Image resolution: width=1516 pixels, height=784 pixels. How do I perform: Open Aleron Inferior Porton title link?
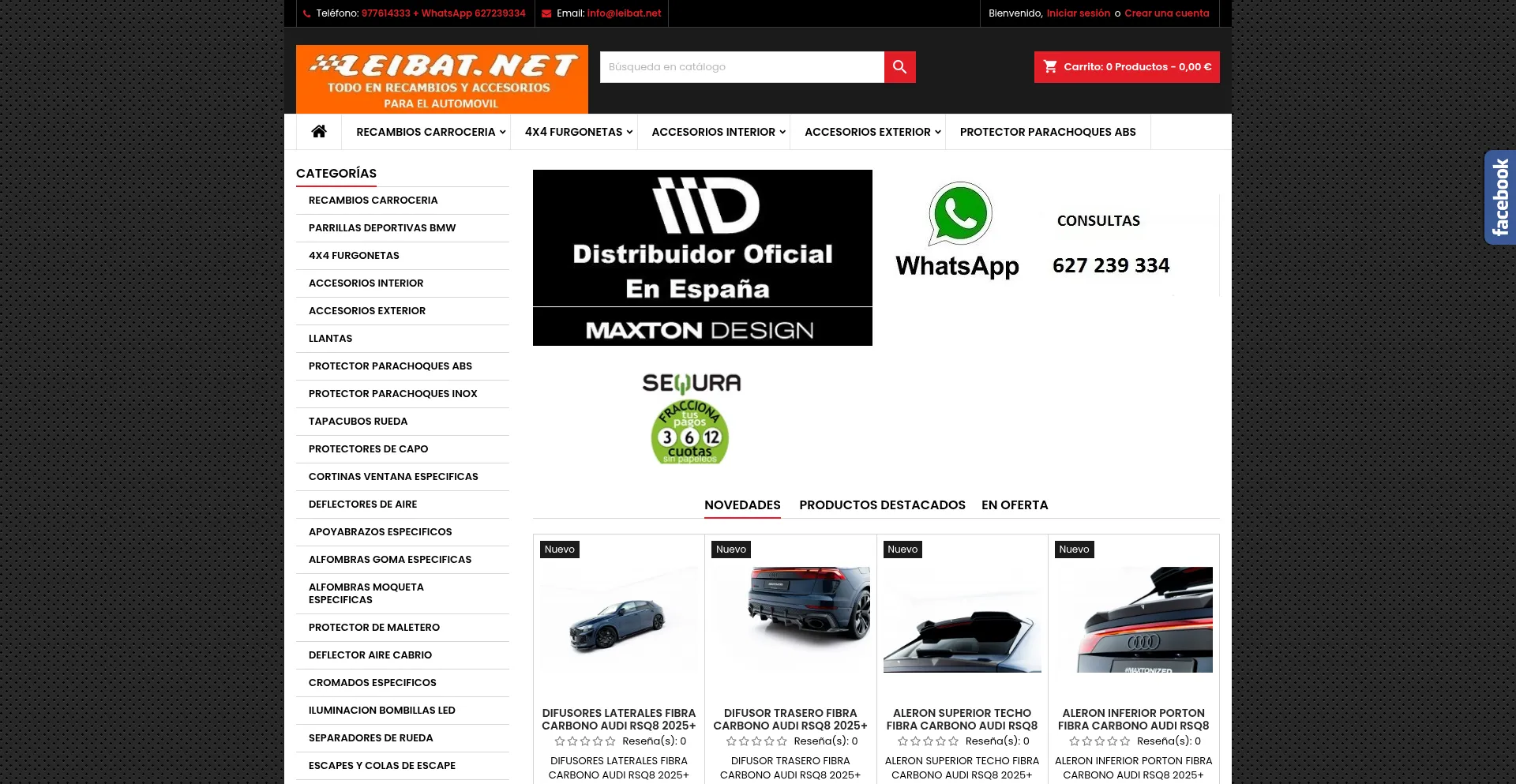coord(1134,719)
